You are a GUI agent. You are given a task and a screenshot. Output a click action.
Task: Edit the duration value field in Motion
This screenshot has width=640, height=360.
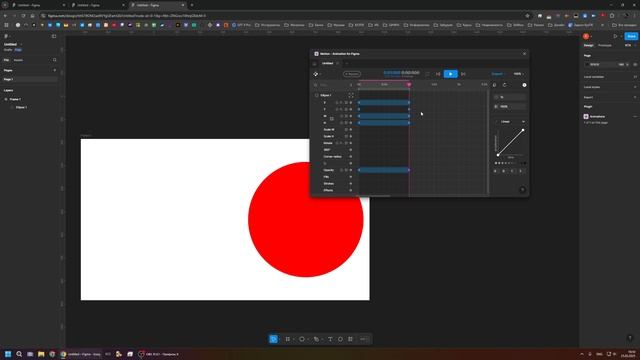510,106
